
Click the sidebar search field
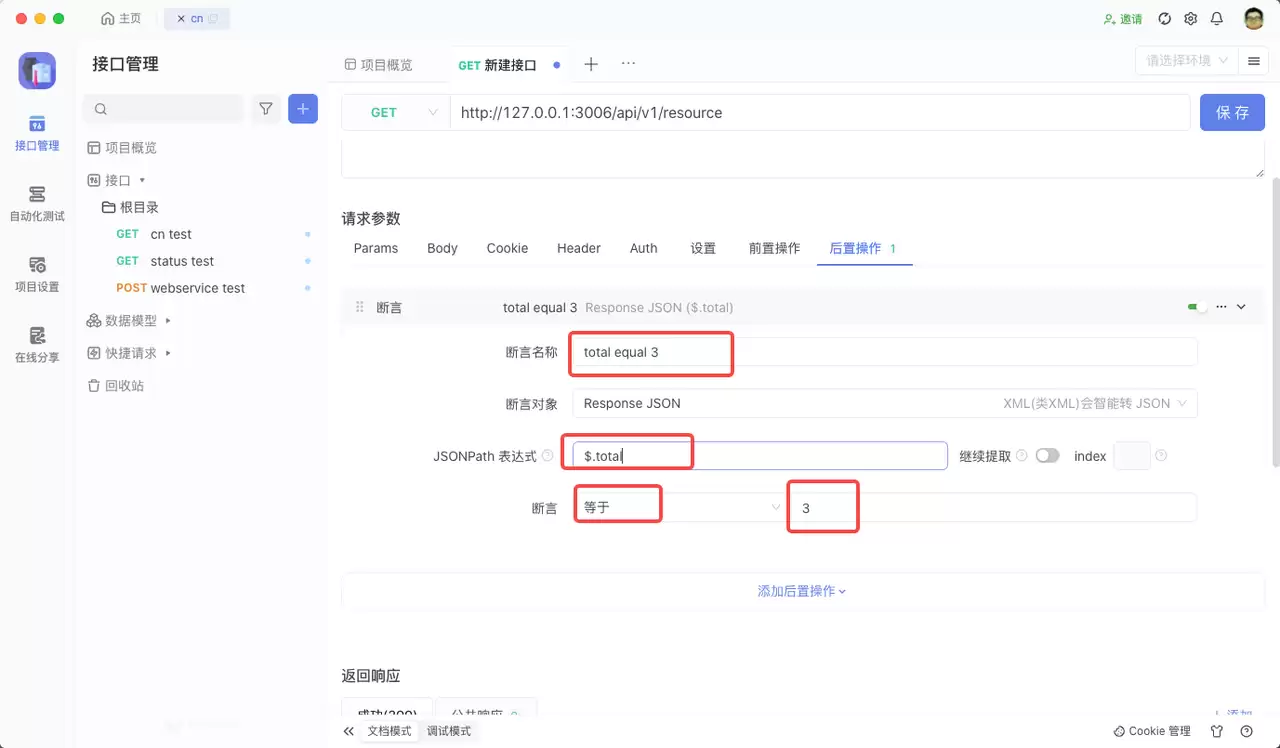(x=164, y=109)
